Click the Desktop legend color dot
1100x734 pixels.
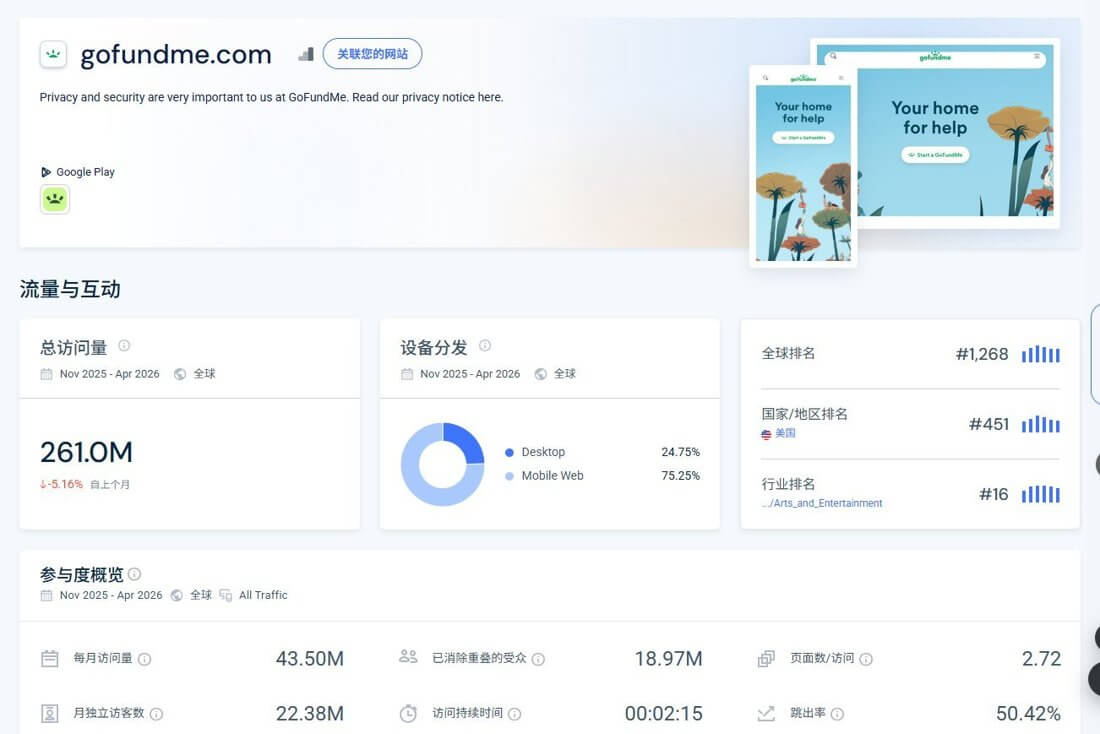[509, 453]
